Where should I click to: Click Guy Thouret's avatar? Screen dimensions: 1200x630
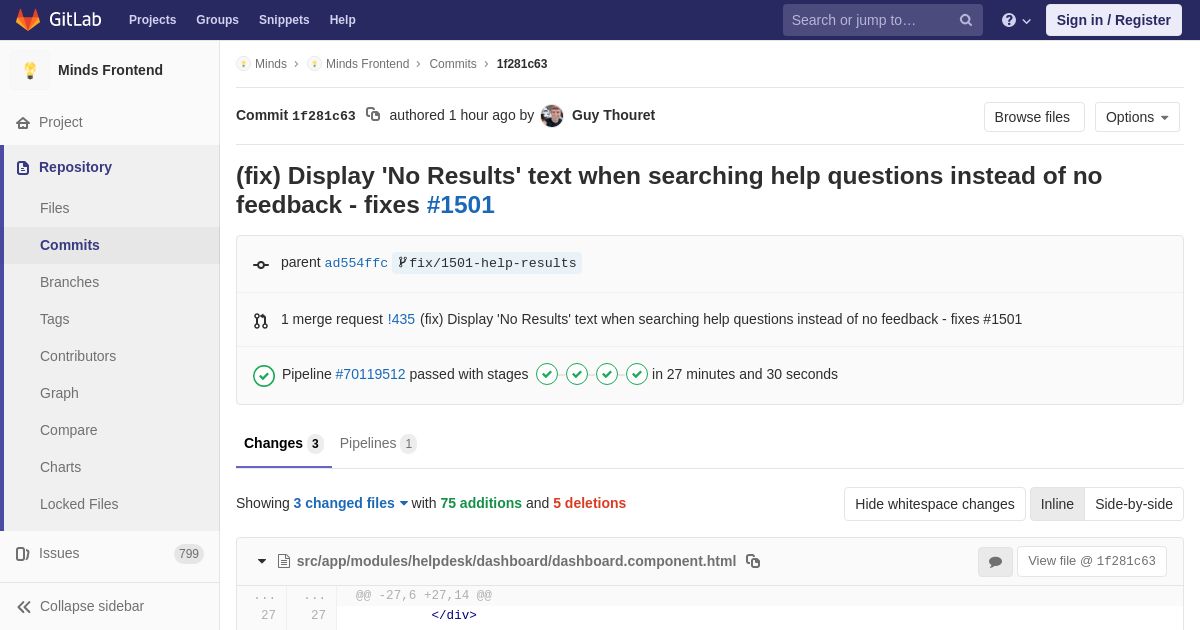[552, 116]
